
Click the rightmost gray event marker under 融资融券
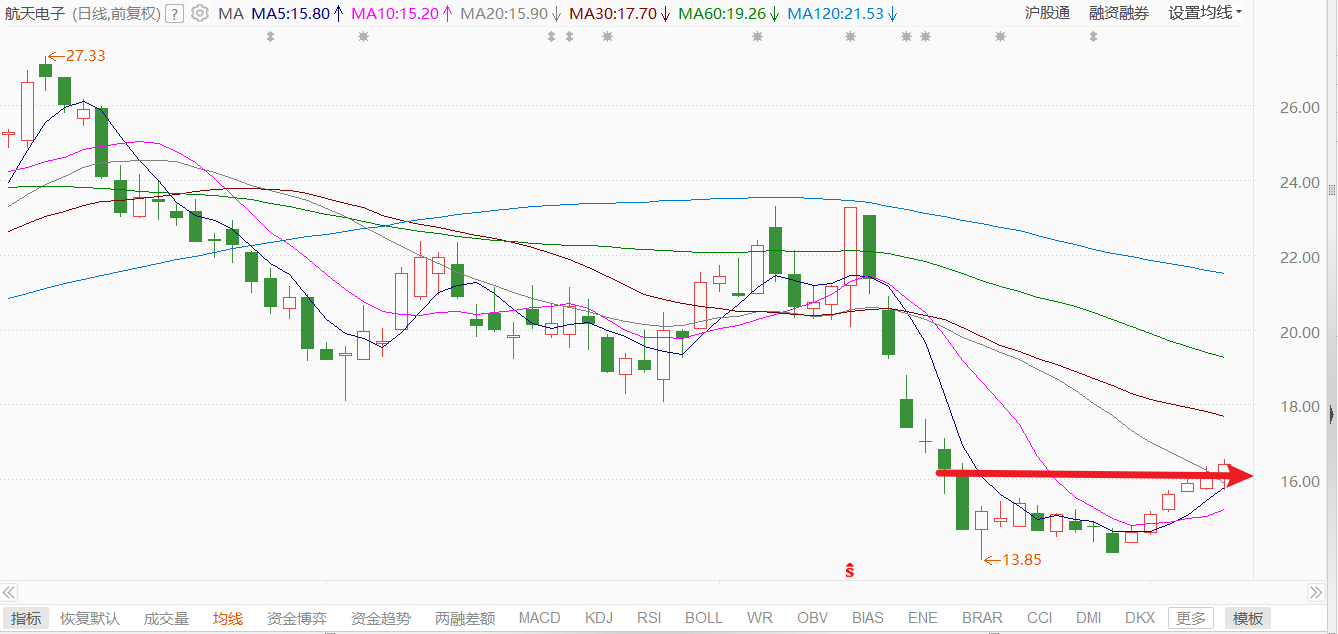point(1093,37)
